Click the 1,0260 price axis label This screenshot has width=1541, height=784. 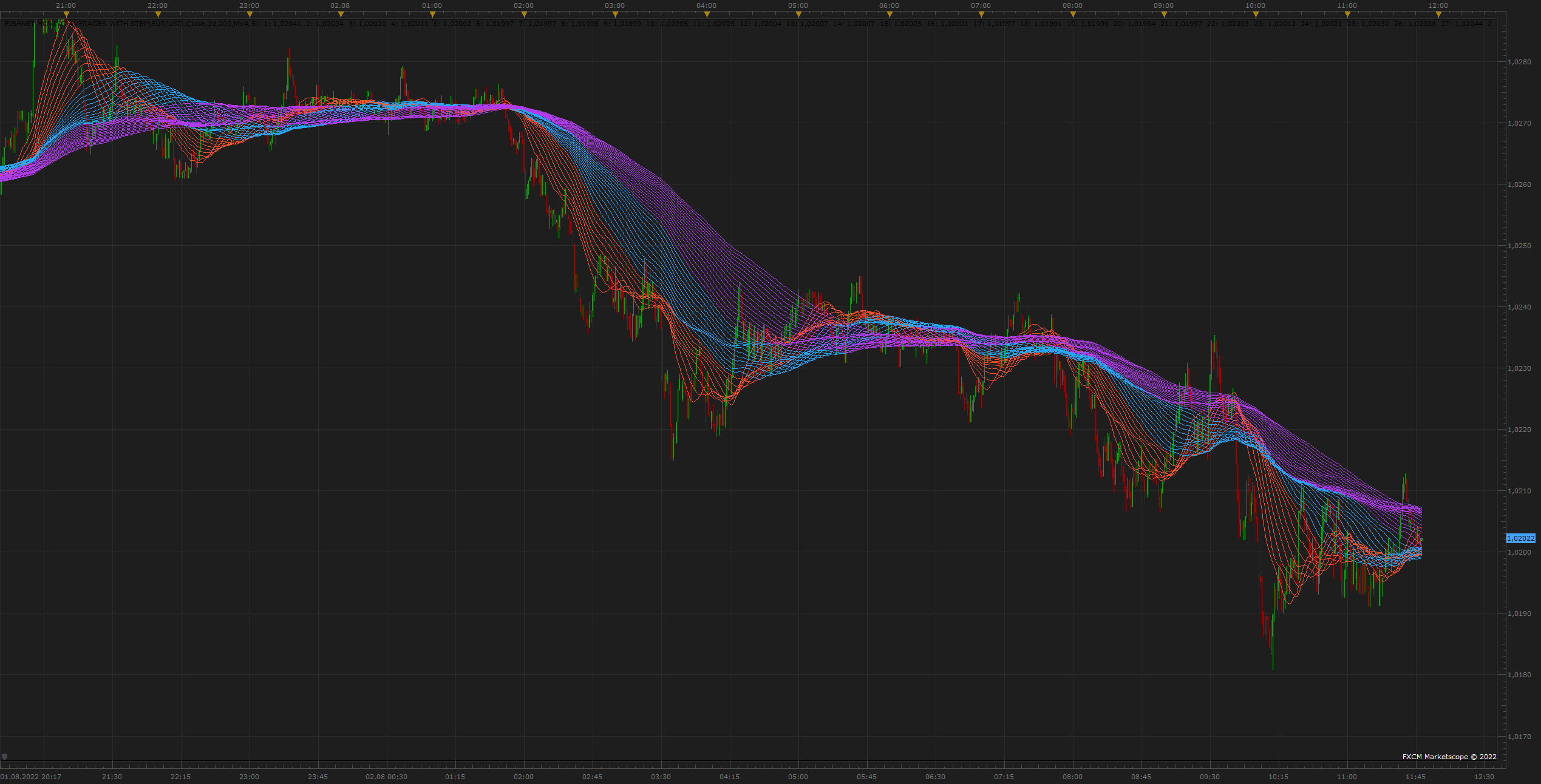(1519, 184)
